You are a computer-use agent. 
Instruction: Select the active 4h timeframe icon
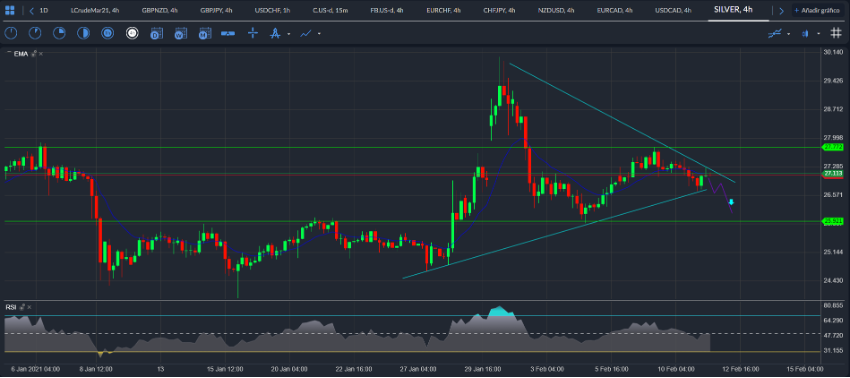pyautogui.click(x=132, y=34)
